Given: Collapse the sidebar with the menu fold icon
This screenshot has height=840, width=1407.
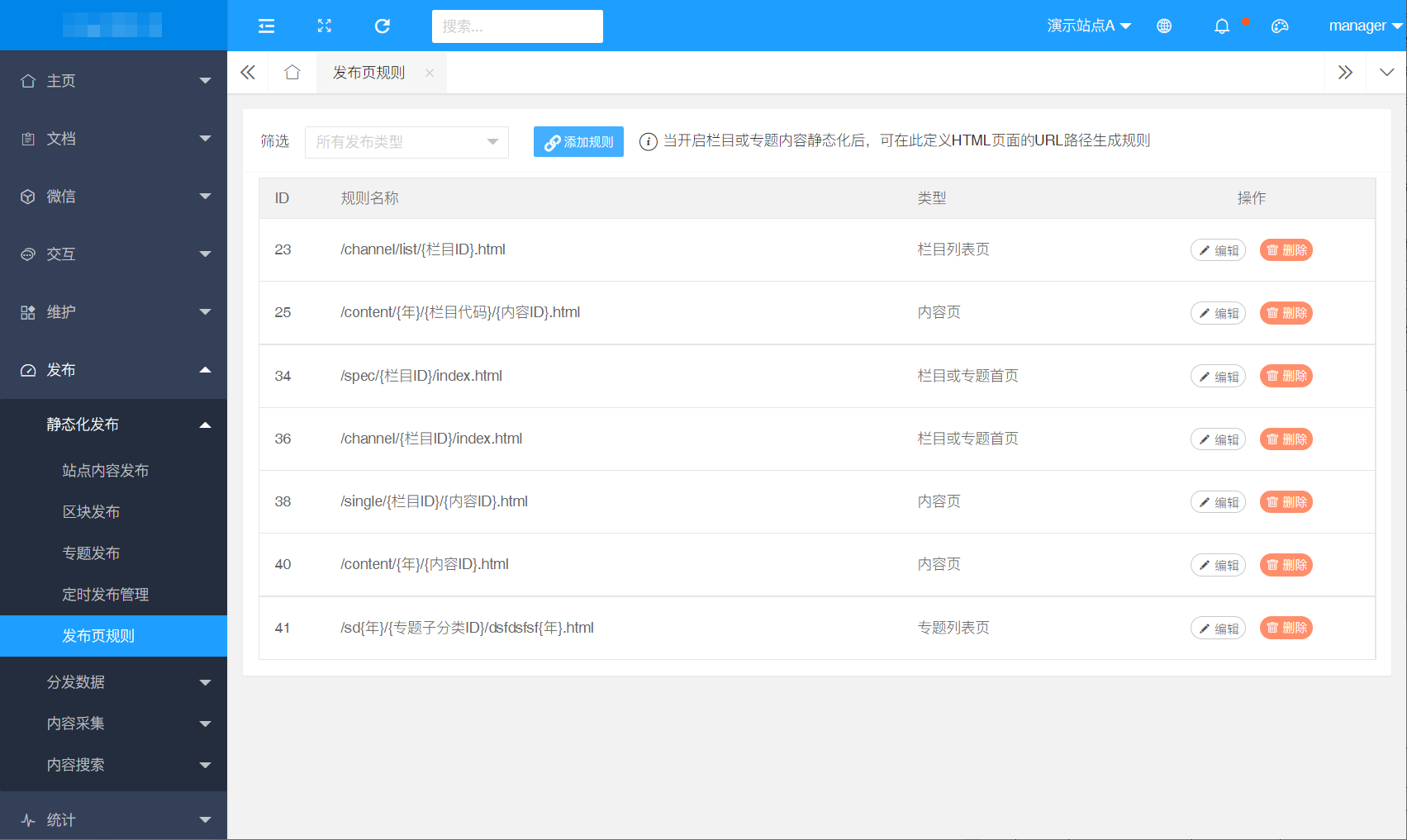Looking at the screenshot, I should pos(266,26).
